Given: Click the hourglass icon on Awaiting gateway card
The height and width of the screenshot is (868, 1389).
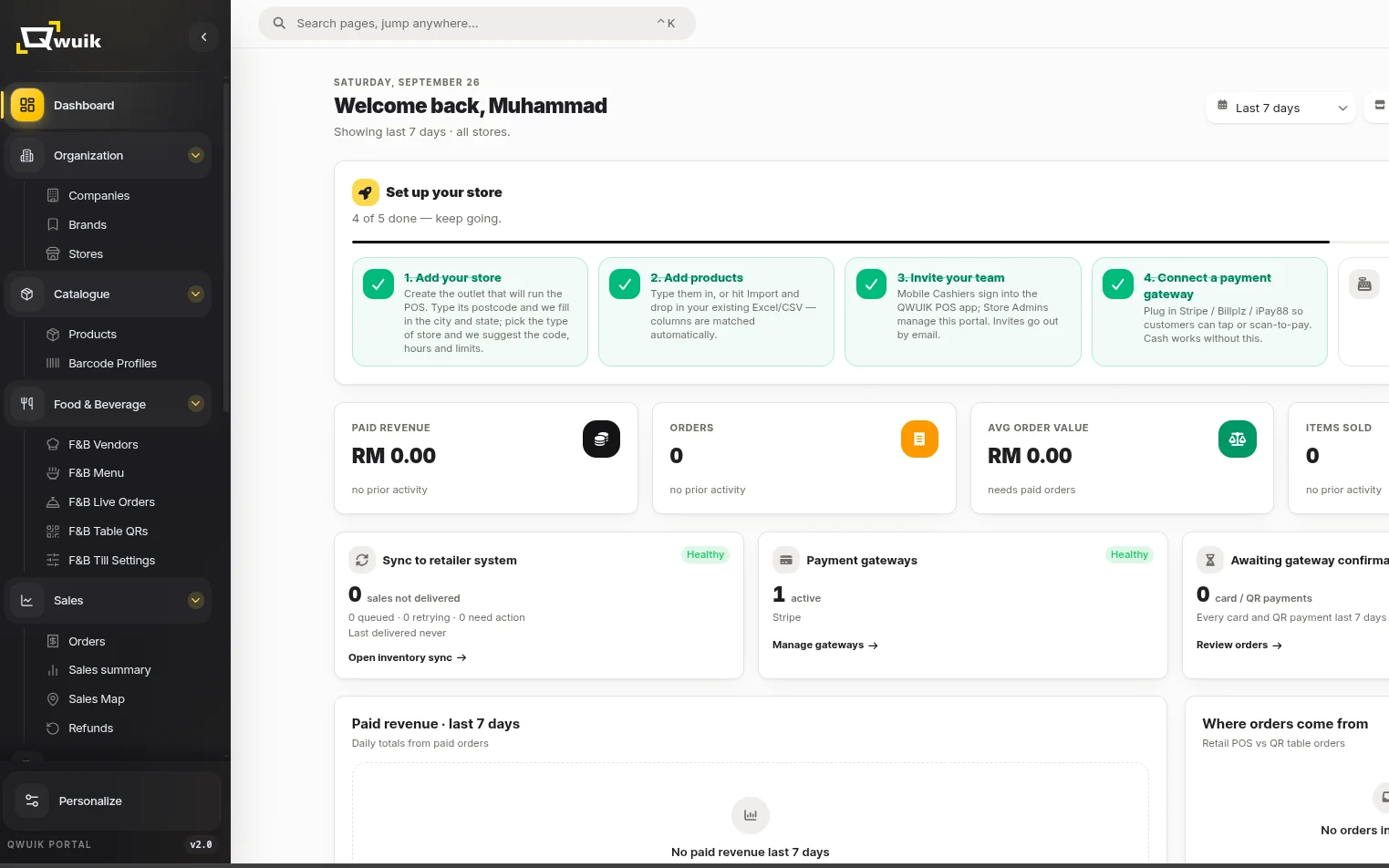Looking at the screenshot, I should point(1210,560).
